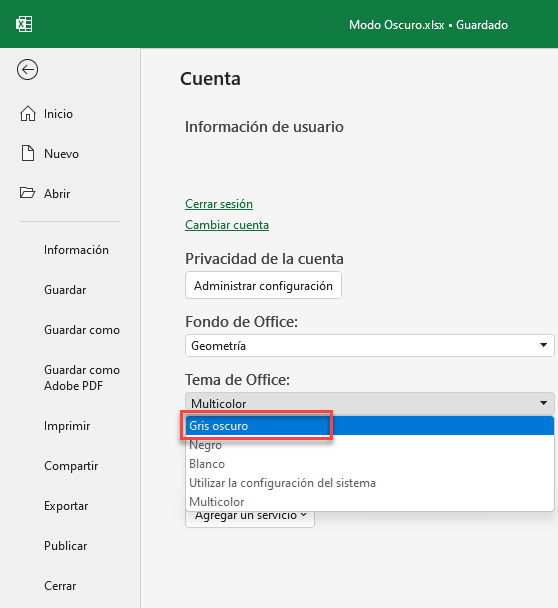
Task: Choose Gris oscuro from the theme list
Action: pyautogui.click(x=370, y=426)
